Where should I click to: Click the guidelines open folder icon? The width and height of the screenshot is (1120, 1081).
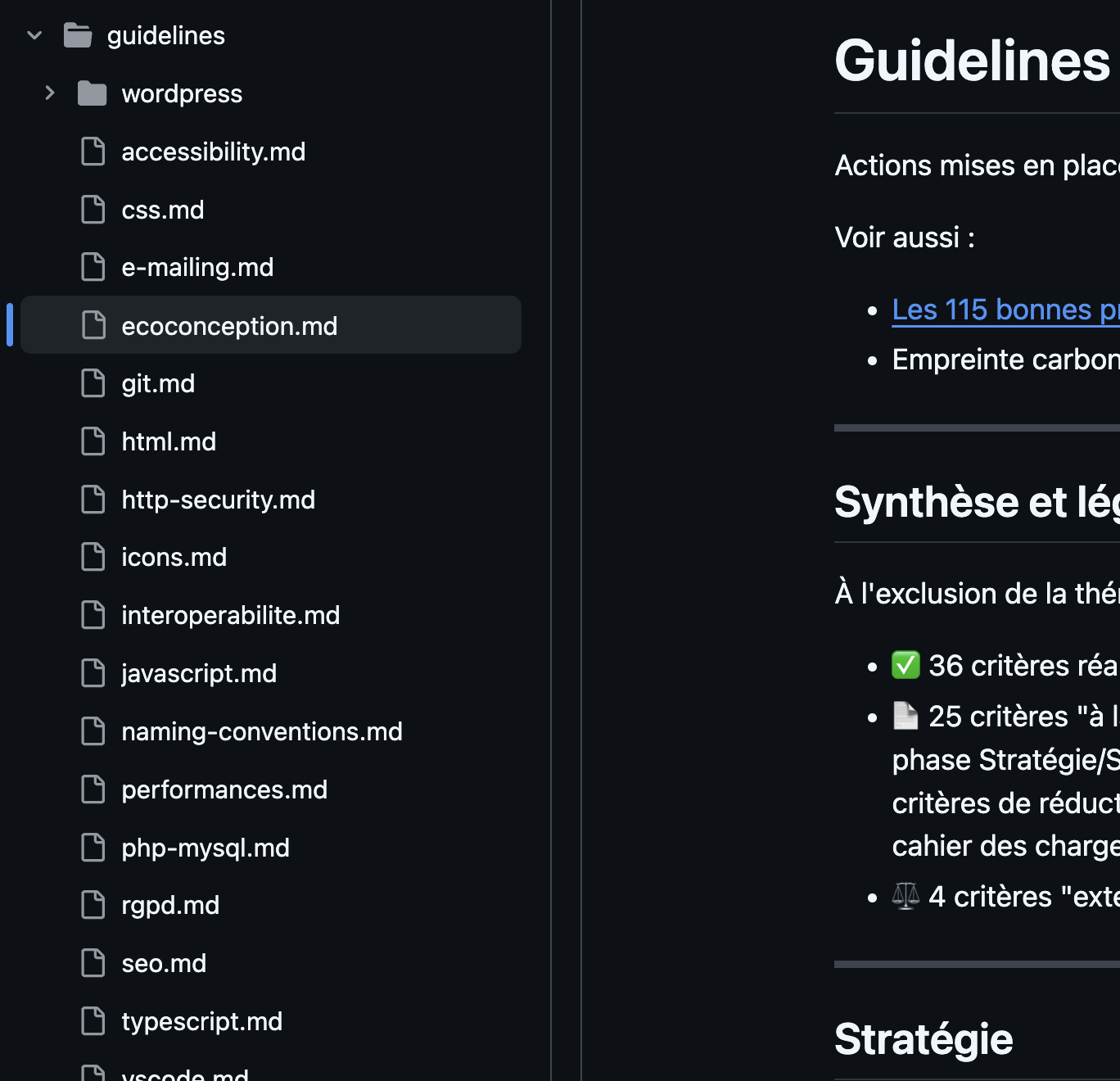click(78, 35)
